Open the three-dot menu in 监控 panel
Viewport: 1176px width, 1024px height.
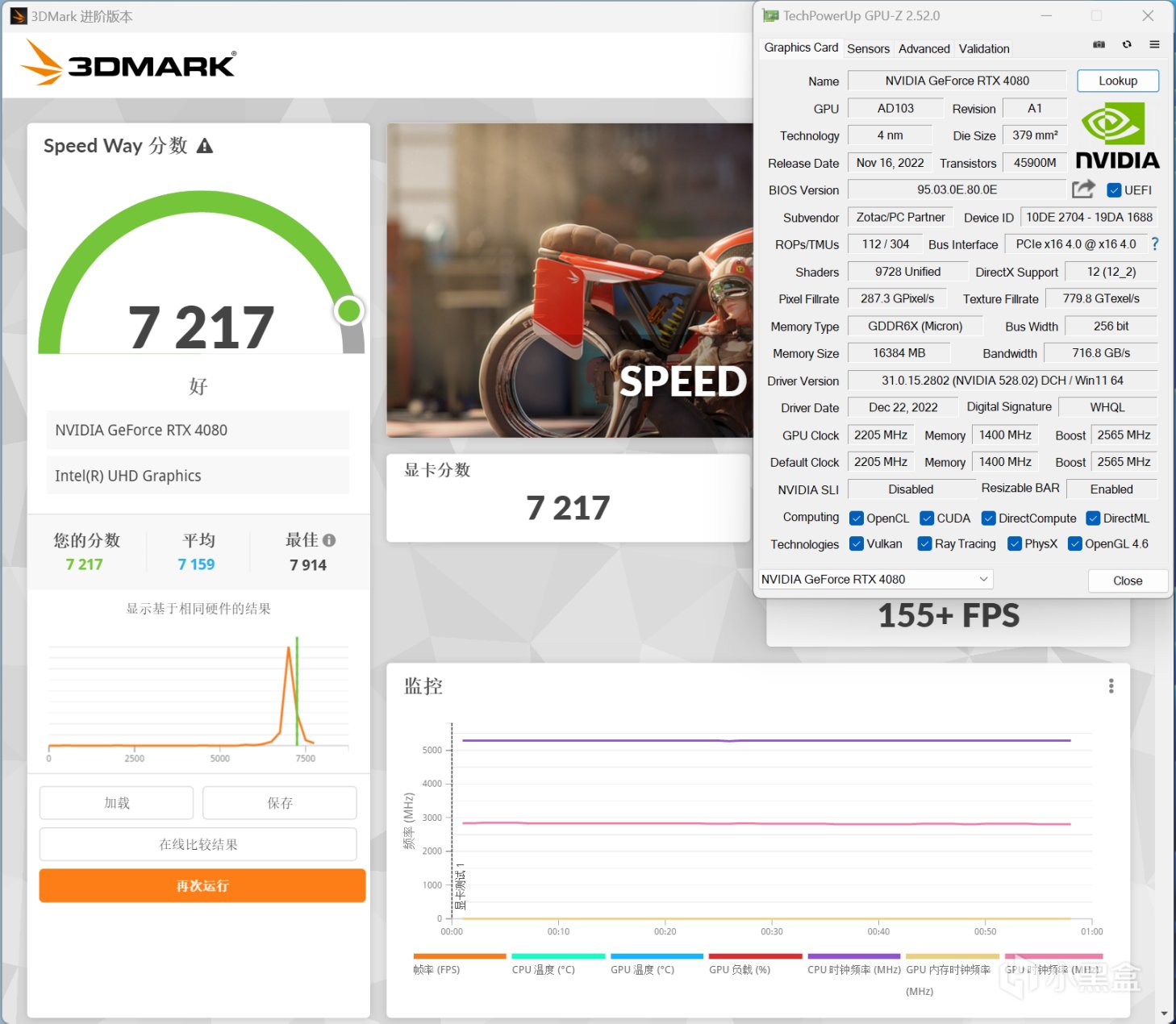pos(1111,686)
